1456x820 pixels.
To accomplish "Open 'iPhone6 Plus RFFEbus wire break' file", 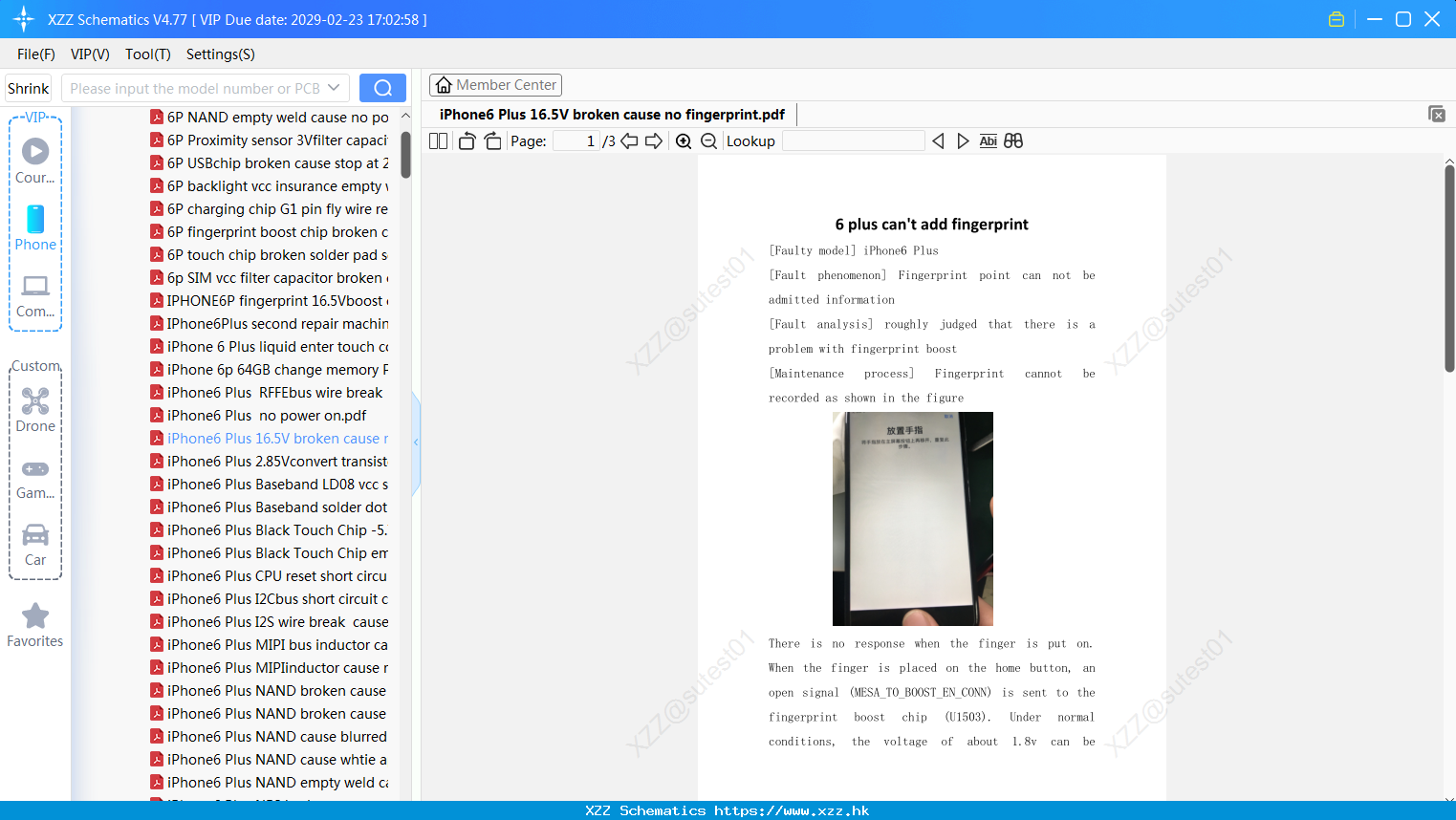I will point(267,393).
